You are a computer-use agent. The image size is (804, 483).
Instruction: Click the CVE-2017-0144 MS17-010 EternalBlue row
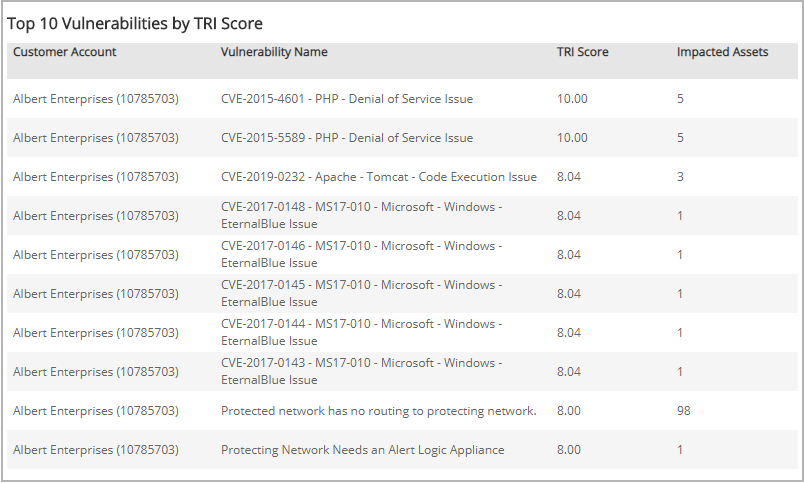(x=361, y=332)
